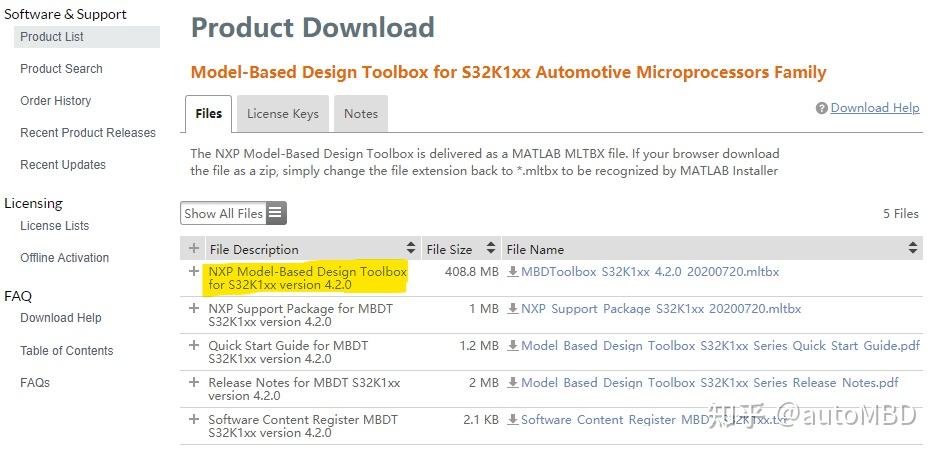The image size is (941, 453).
Task: Click the 408.8 MB file size cell
Action: tap(472, 272)
